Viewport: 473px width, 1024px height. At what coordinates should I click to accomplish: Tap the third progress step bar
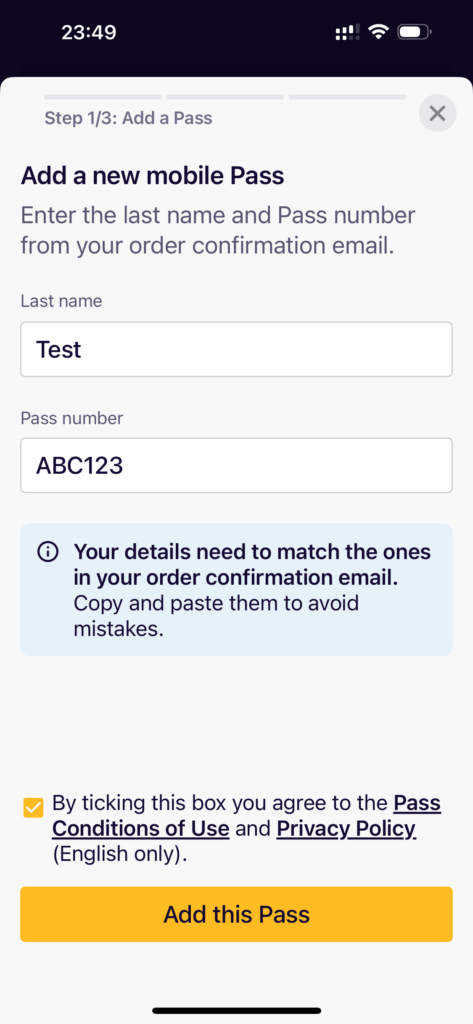[x=347, y=97]
